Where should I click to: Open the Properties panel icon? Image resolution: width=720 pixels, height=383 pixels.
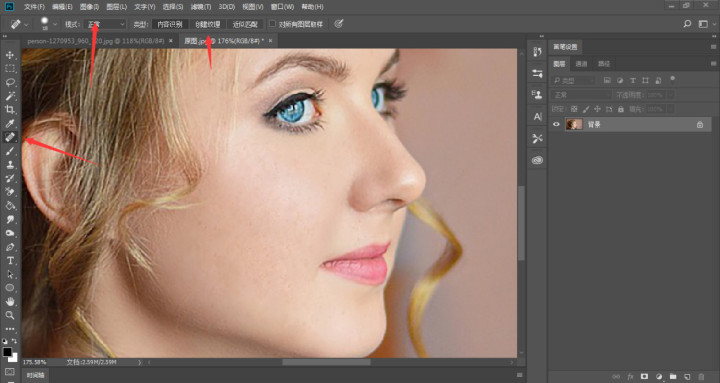pyautogui.click(x=537, y=73)
